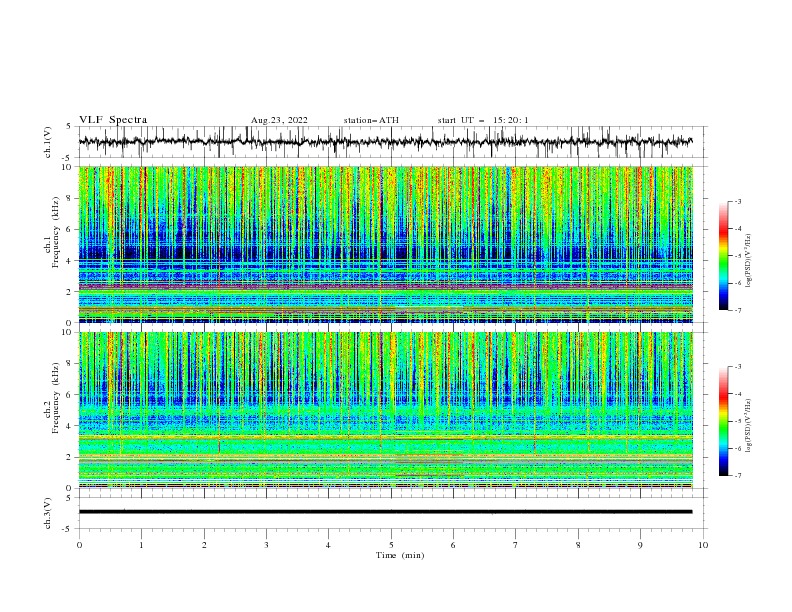Click the color scale bar beside ch.2 spectrogram

(723, 421)
